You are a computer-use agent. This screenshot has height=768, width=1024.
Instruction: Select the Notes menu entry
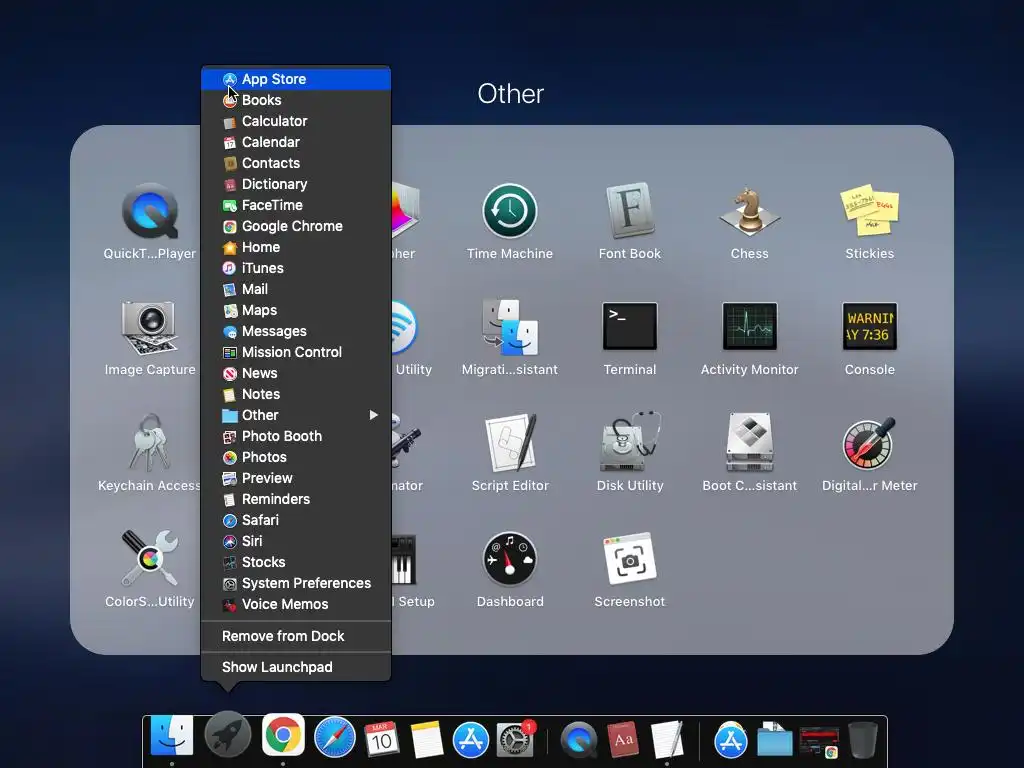(296, 394)
